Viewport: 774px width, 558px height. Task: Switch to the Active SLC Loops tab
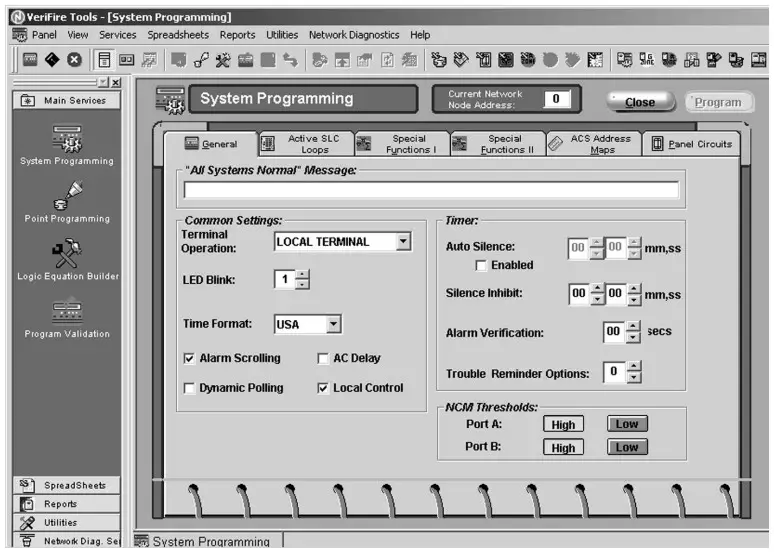307,144
